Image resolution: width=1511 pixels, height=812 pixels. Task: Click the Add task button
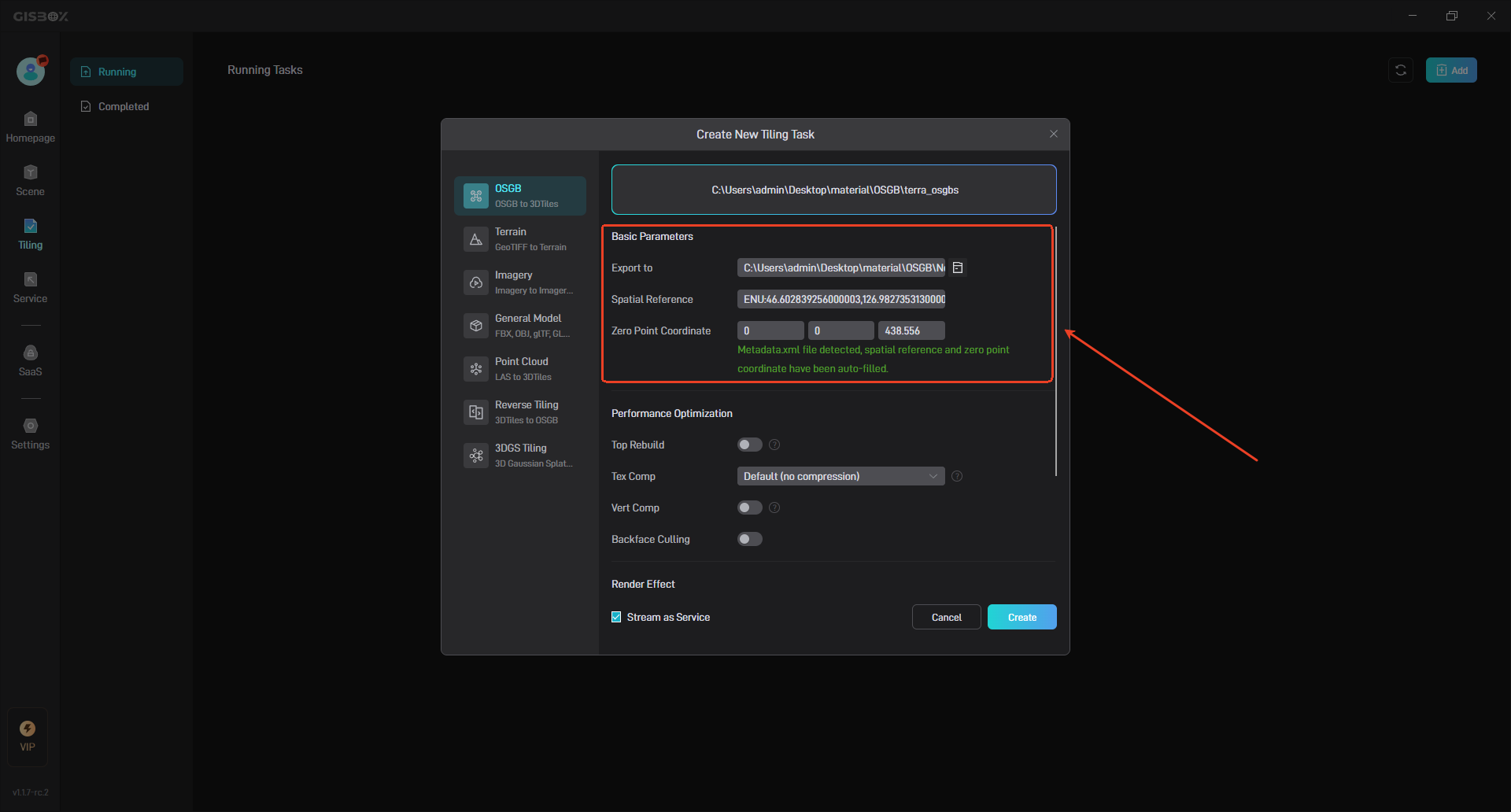pyautogui.click(x=1451, y=70)
